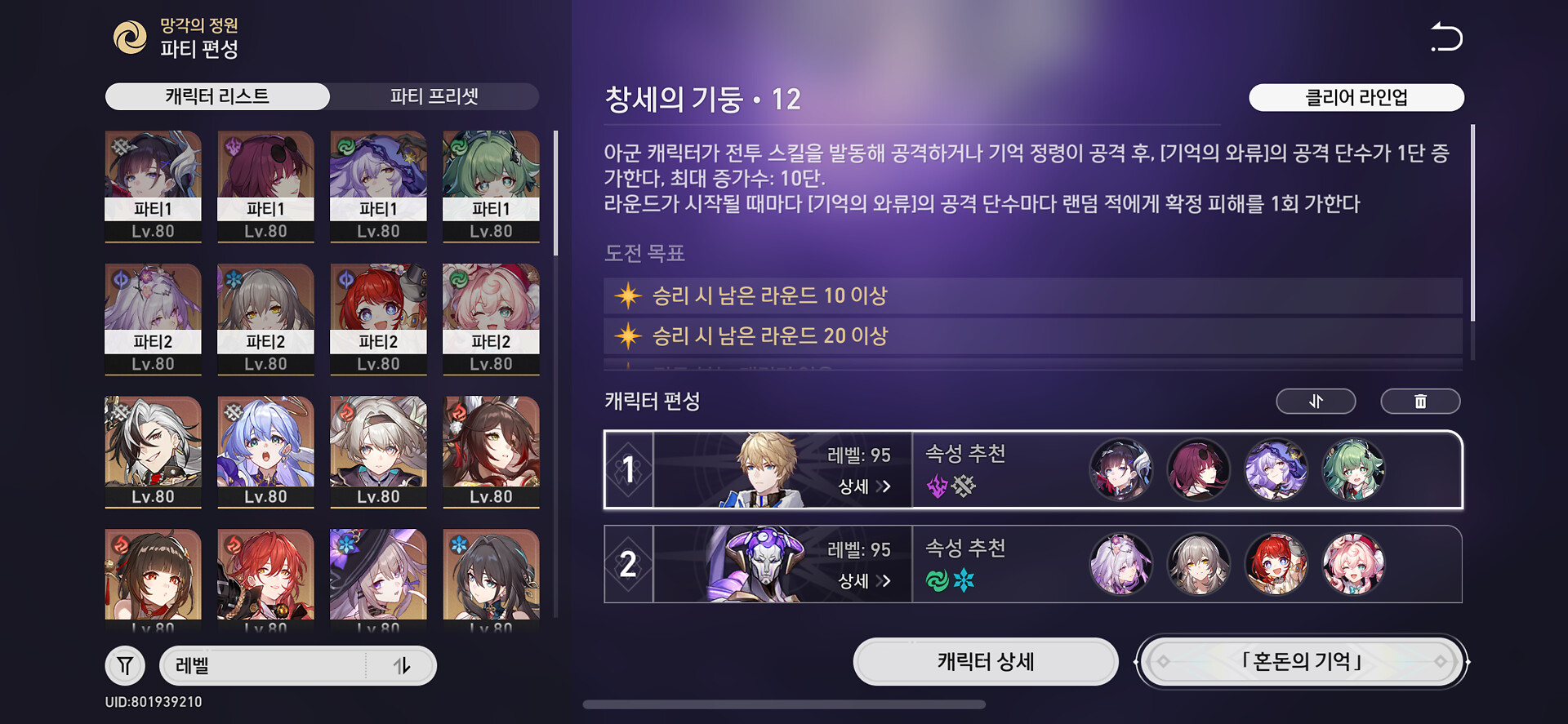The height and width of the screenshot is (724, 1568).
Task: Click the horizontal progress bar at bottom
Action: coord(784,704)
